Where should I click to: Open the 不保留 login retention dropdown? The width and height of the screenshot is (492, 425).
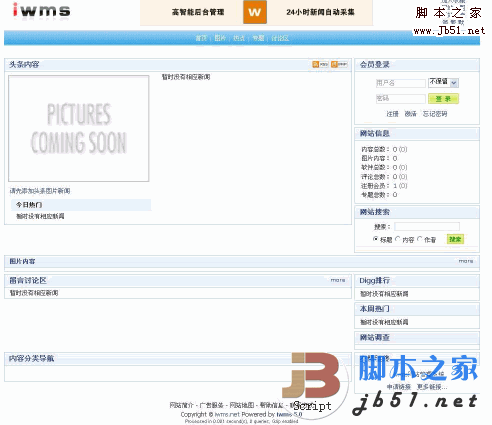[443, 83]
